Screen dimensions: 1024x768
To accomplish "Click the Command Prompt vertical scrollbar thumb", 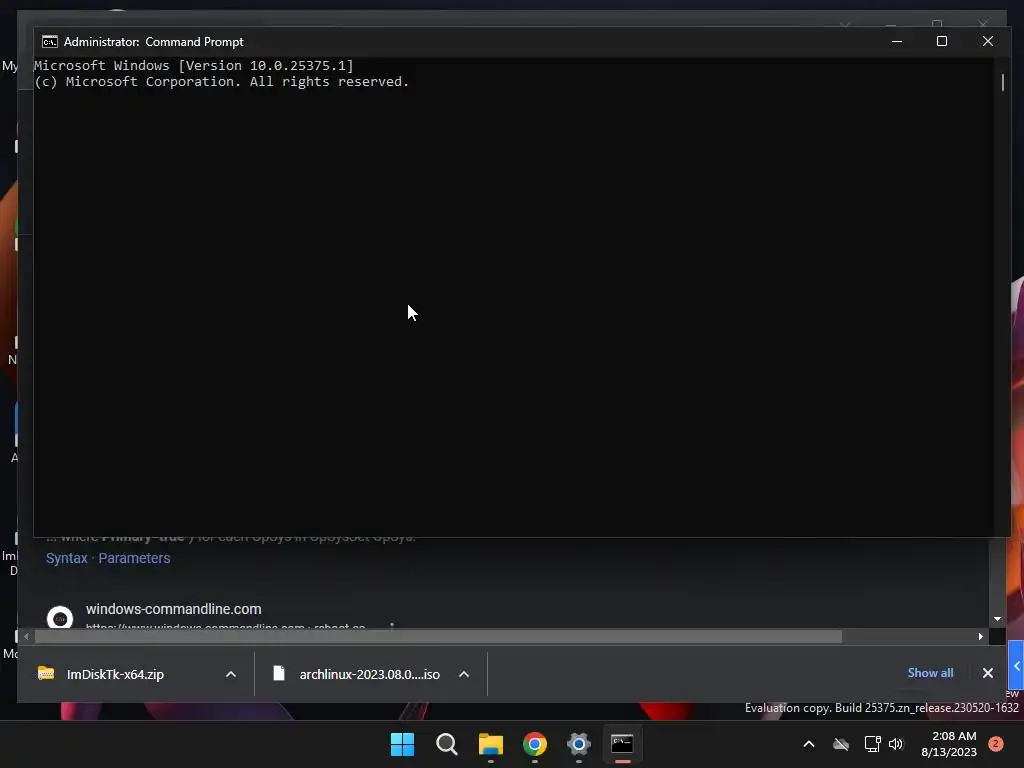I will point(1003,82).
